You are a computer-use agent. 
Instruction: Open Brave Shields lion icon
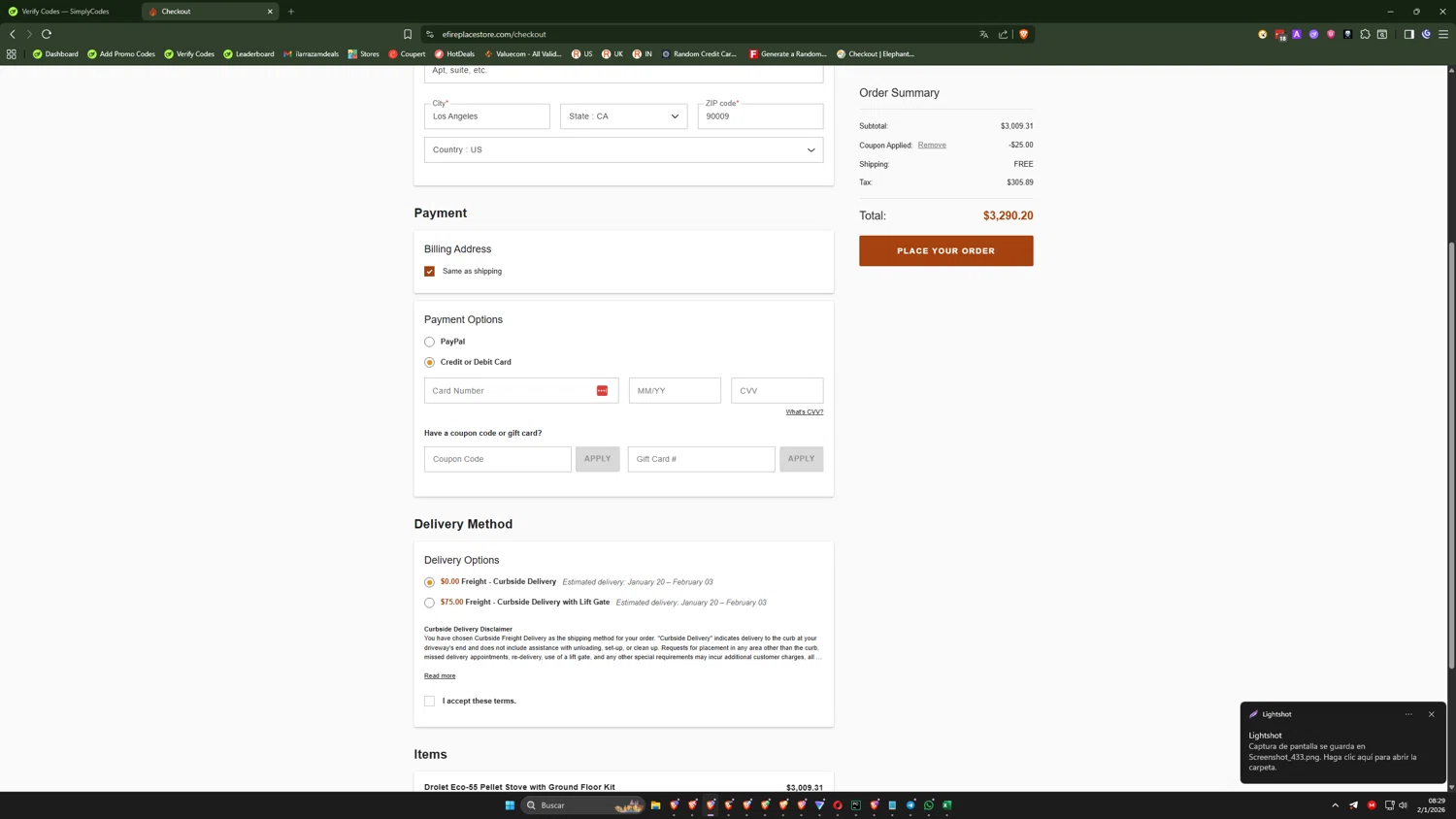coord(1023,34)
